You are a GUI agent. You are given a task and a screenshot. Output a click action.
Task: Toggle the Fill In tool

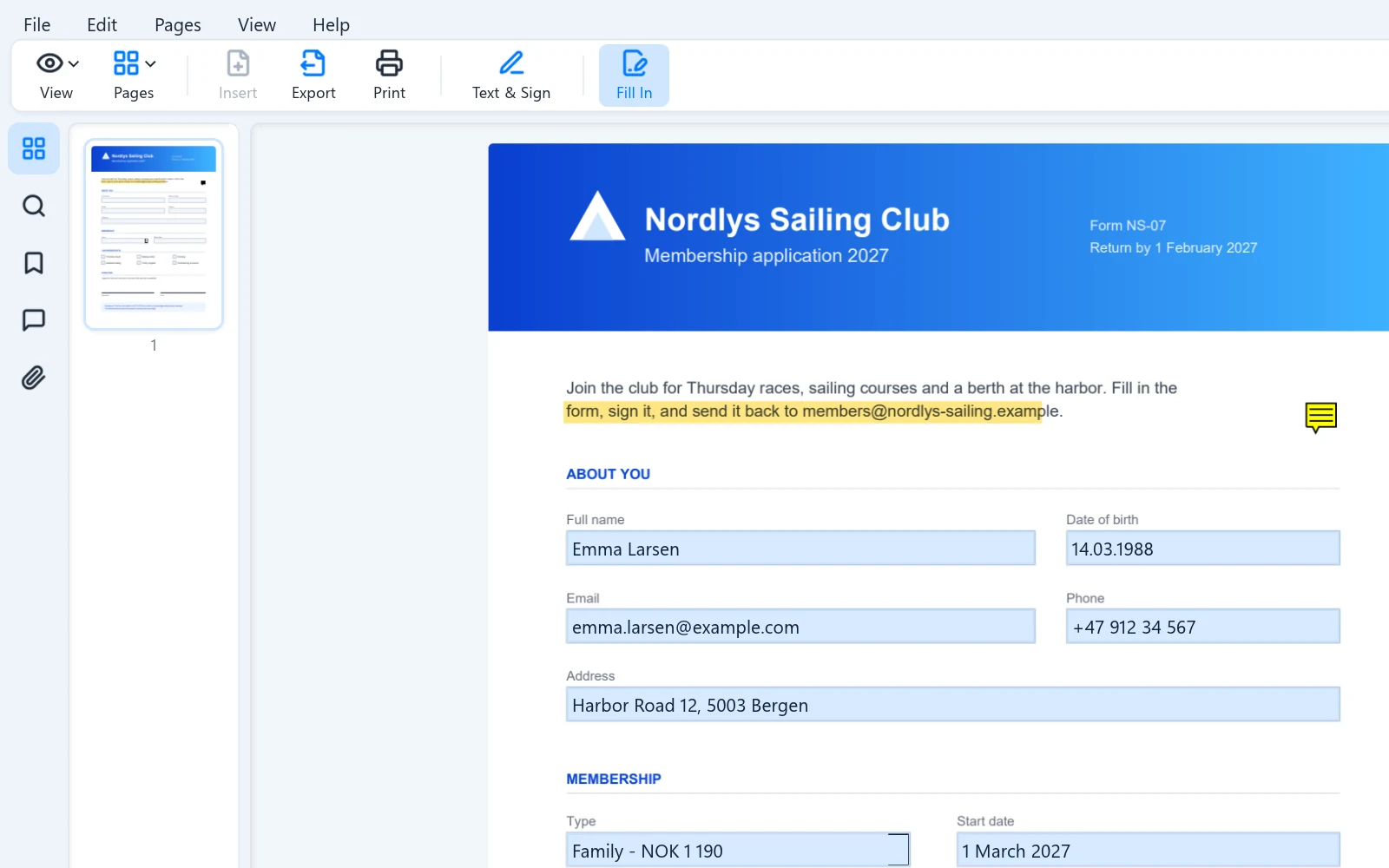click(x=634, y=76)
